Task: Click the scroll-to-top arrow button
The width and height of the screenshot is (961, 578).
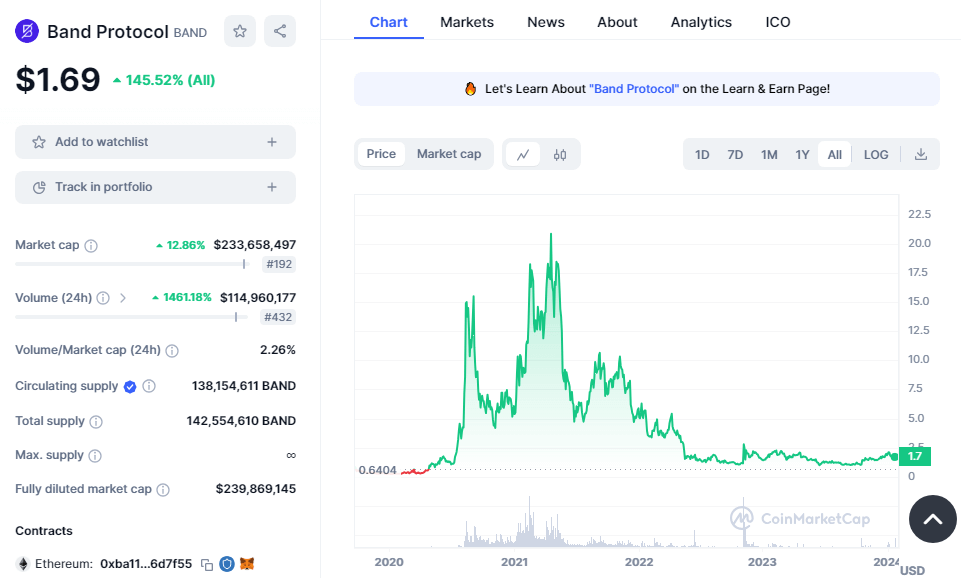Action: (x=932, y=519)
